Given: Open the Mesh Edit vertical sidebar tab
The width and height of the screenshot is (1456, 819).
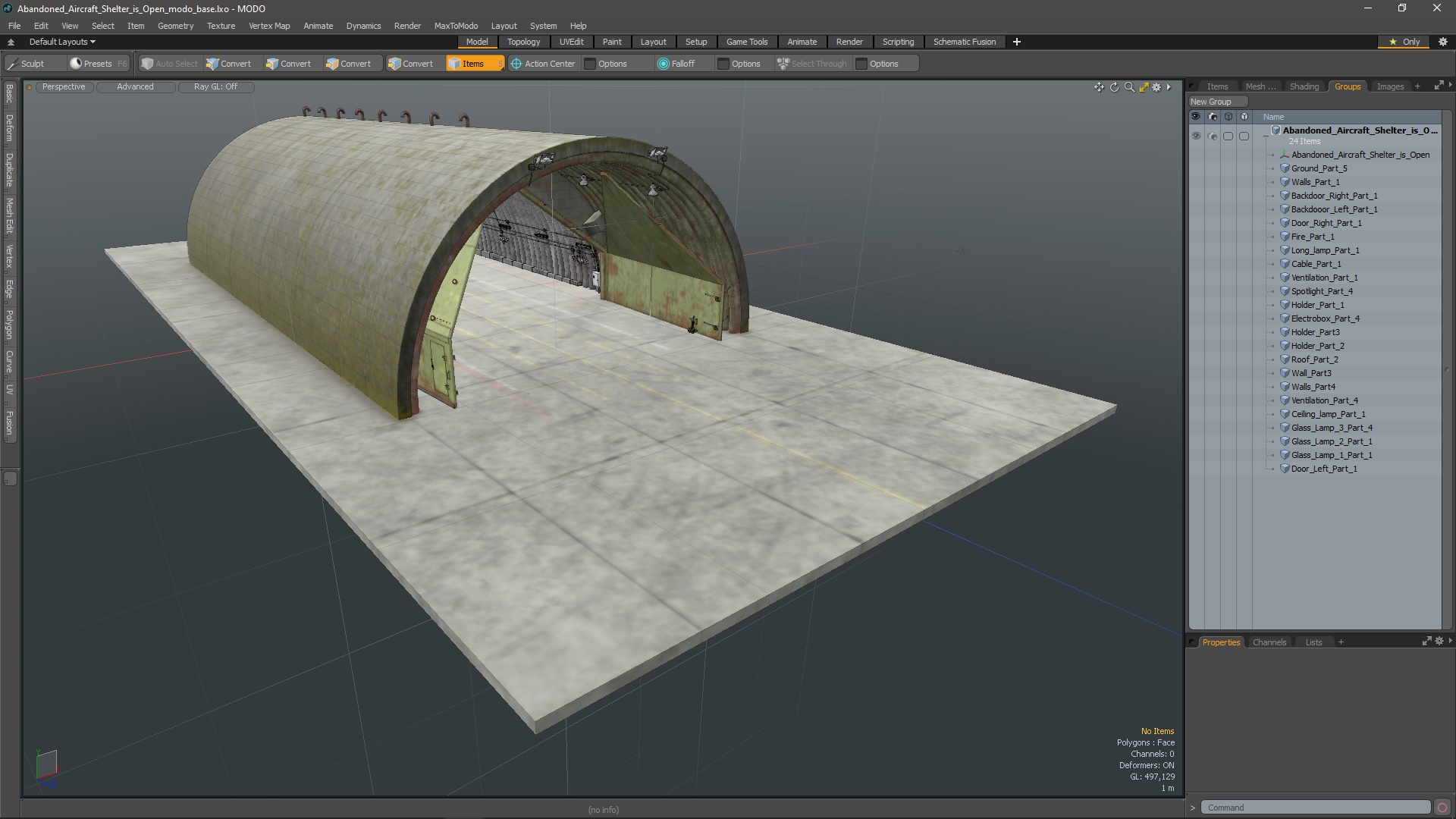Looking at the screenshot, I should point(9,216).
